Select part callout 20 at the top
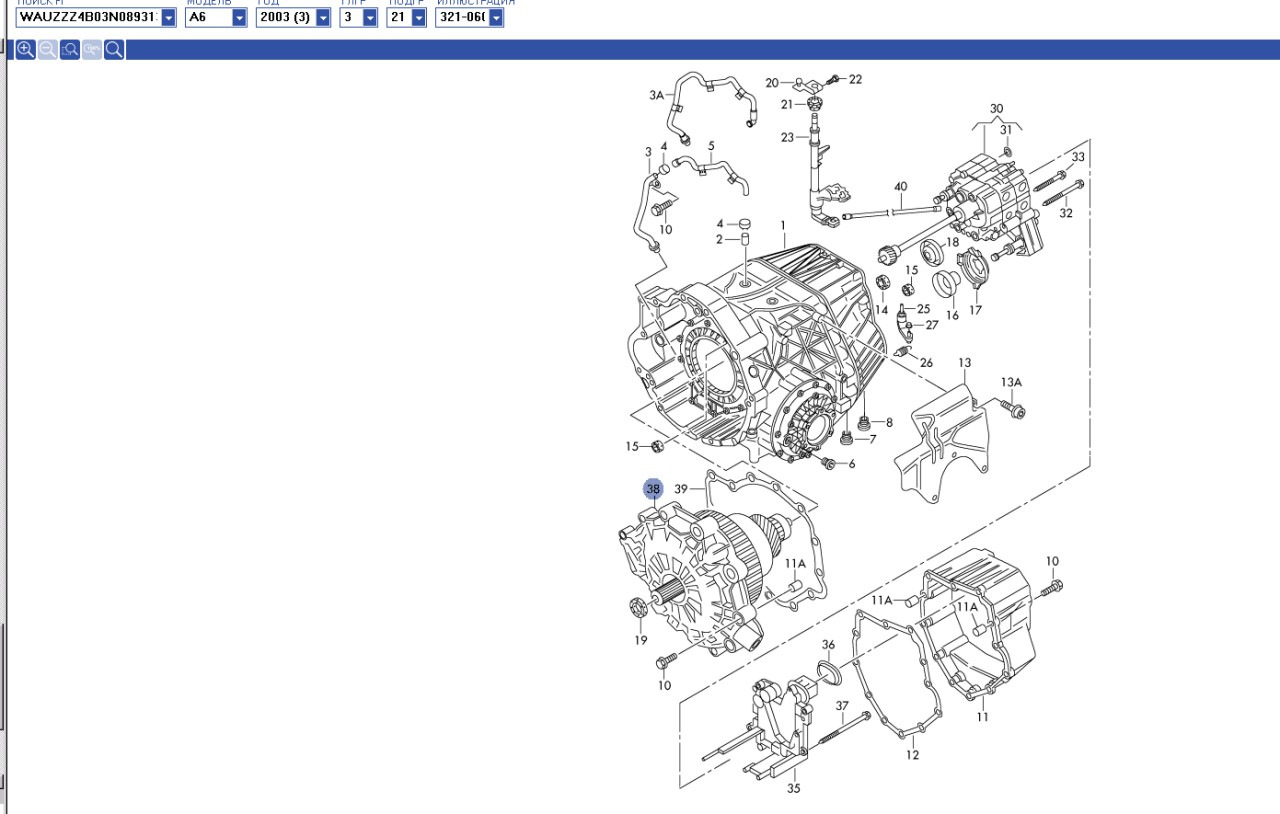 click(772, 82)
